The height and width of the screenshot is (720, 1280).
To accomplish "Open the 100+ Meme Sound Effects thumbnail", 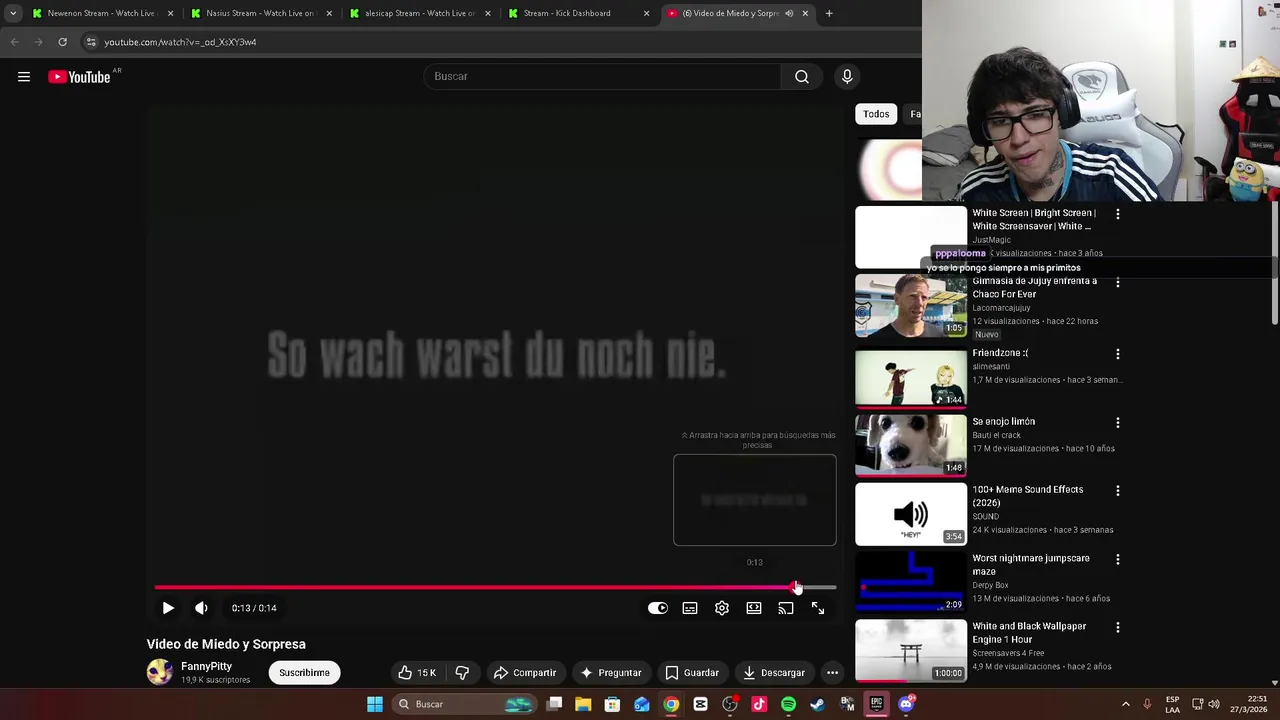I will click(x=911, y=514).
